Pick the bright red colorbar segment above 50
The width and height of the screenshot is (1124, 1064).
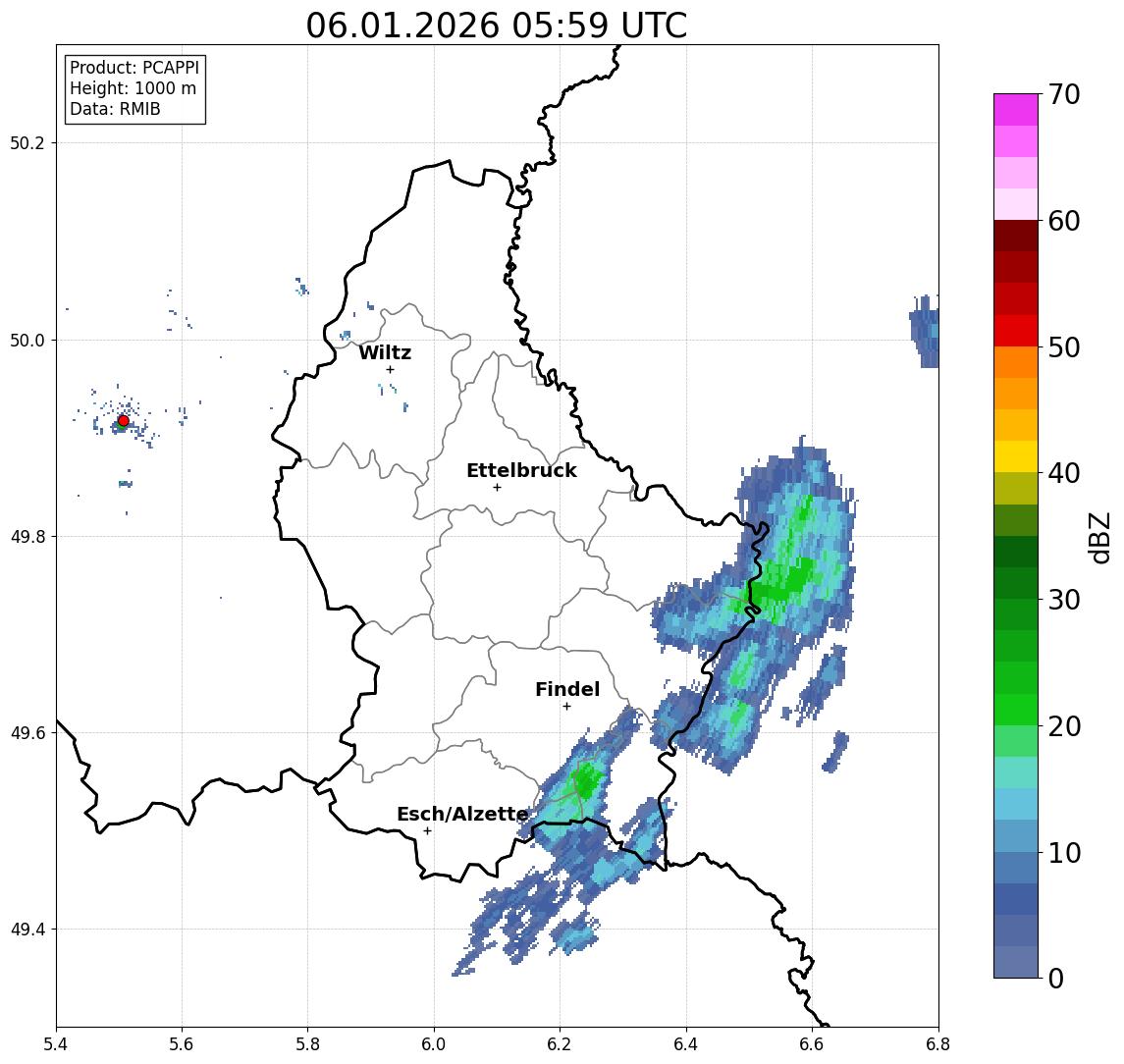[1016, 331]
